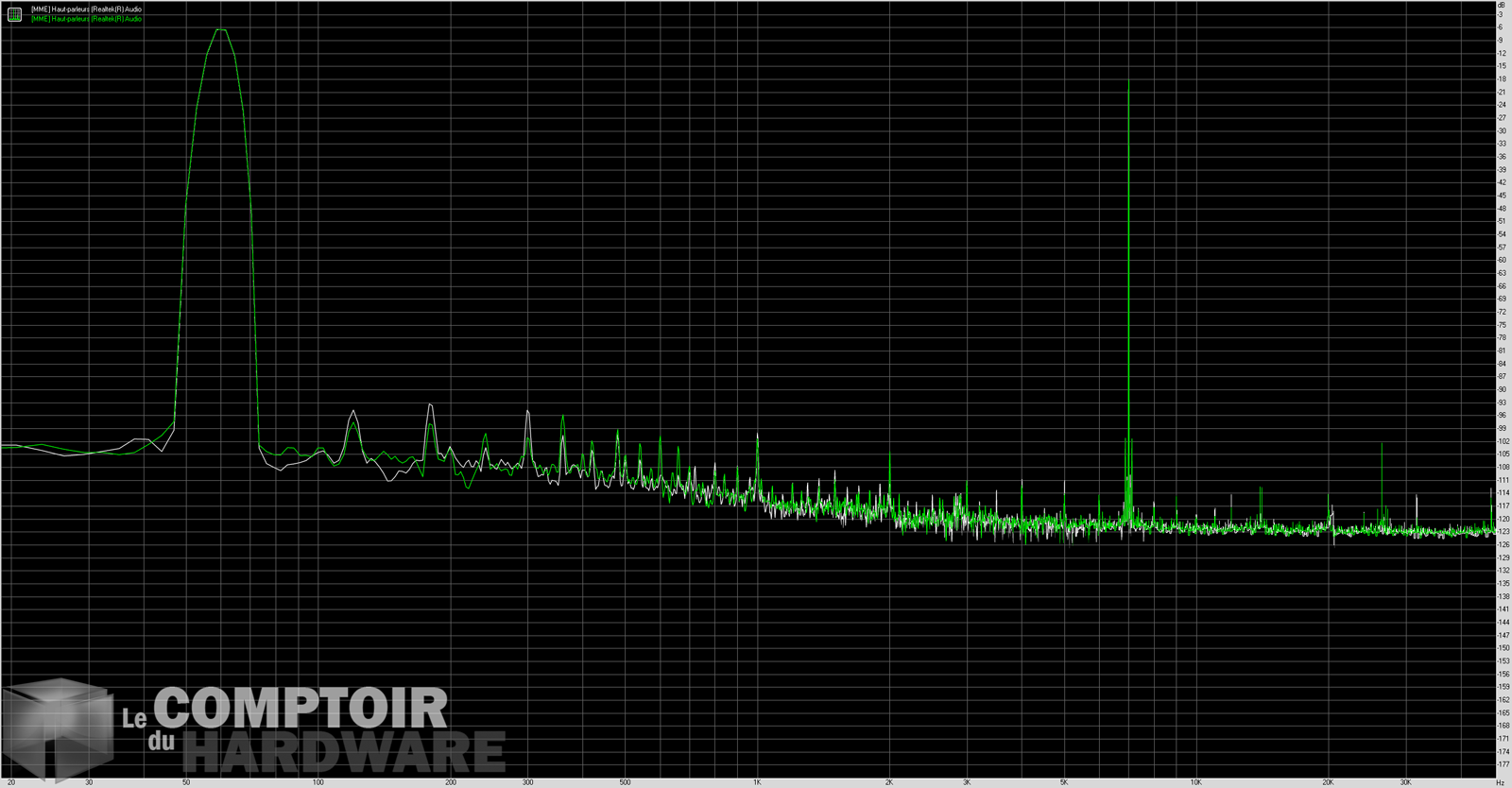Click the -90 dB label on the level axis

click(x=1502, y=389)
